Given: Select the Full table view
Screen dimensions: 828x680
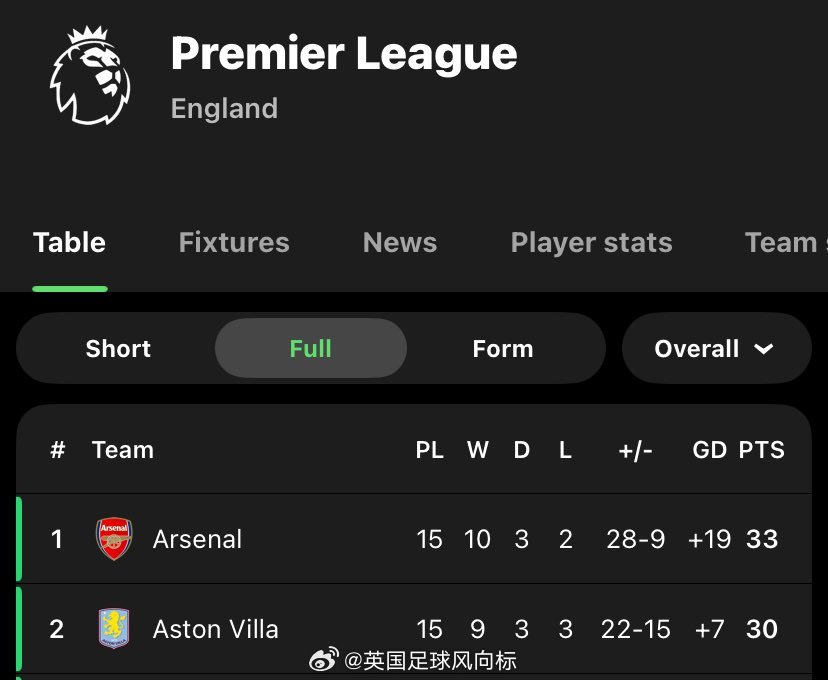Looking at the screenshot, I should pyautogui.click(x=311, y=349).
